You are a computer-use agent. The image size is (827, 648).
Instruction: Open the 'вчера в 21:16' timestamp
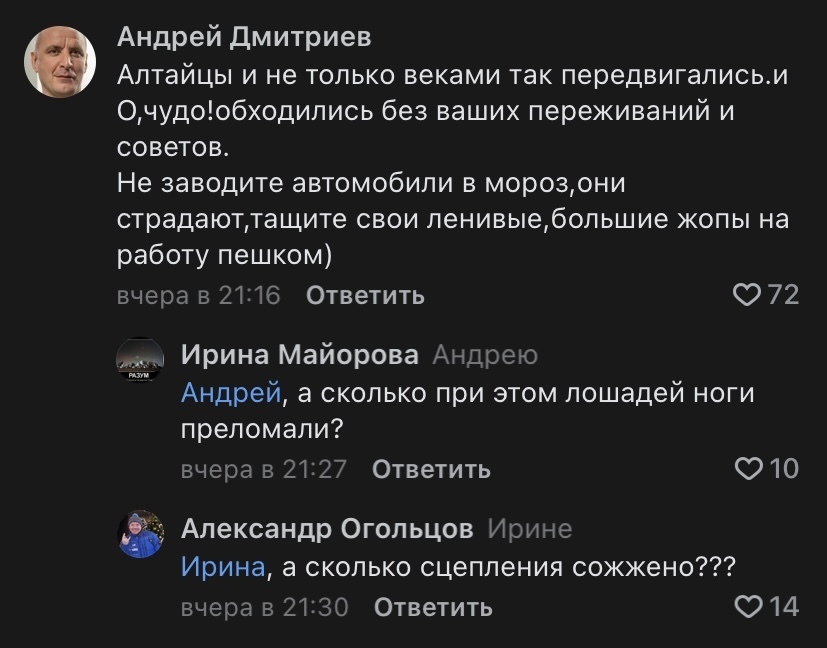click(198, 295)
